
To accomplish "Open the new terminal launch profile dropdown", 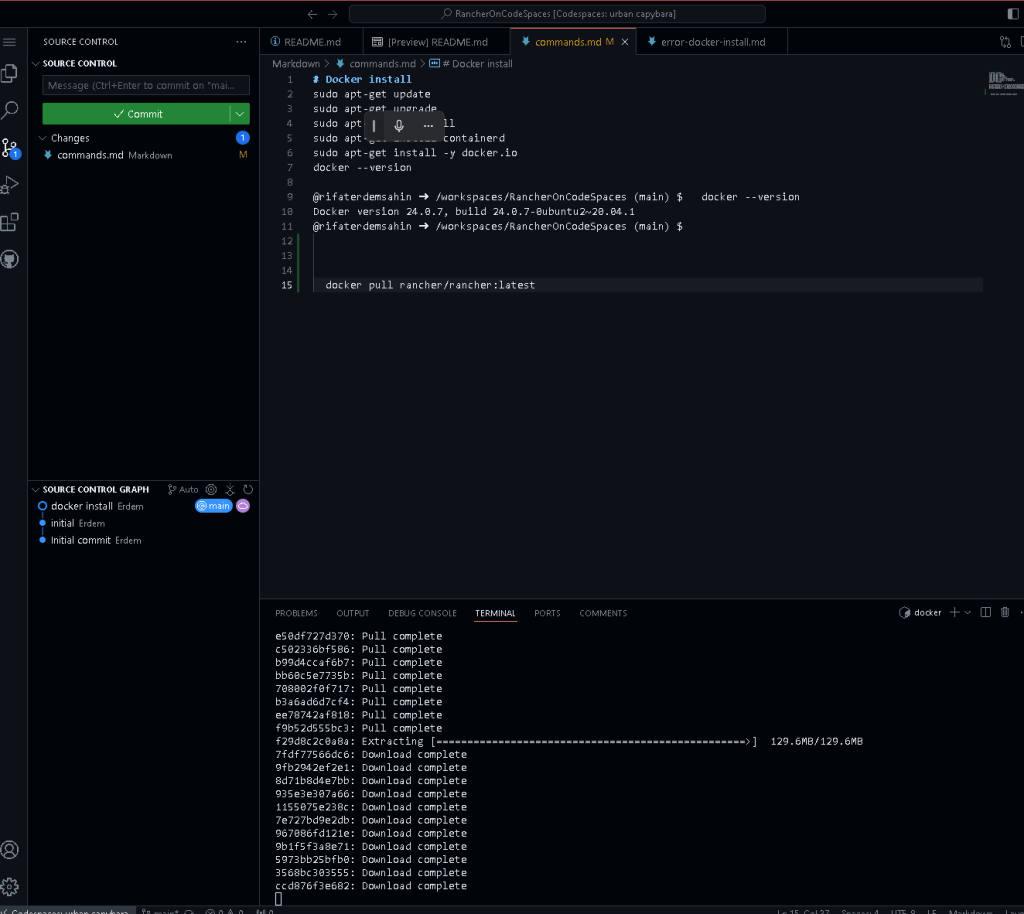I will point(967,612).
